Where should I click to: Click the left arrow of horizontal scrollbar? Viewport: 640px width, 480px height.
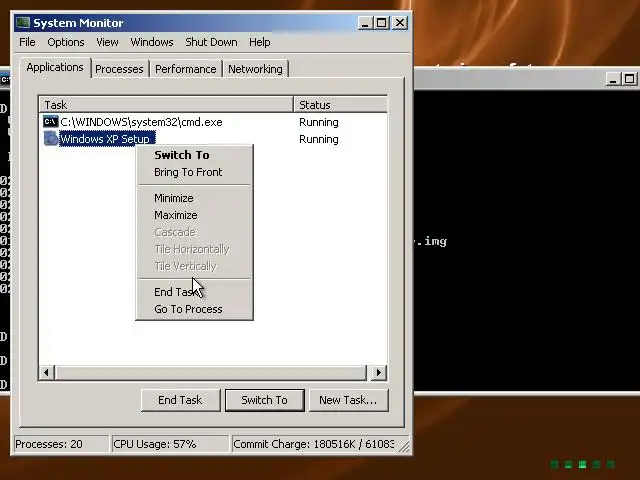tap(47, 373)
